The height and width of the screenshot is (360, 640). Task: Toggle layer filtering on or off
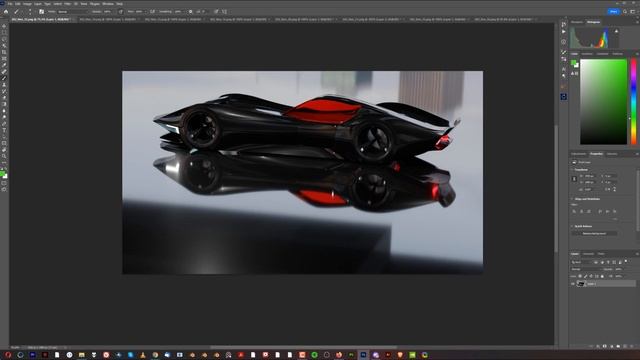(x=626, y=262)
